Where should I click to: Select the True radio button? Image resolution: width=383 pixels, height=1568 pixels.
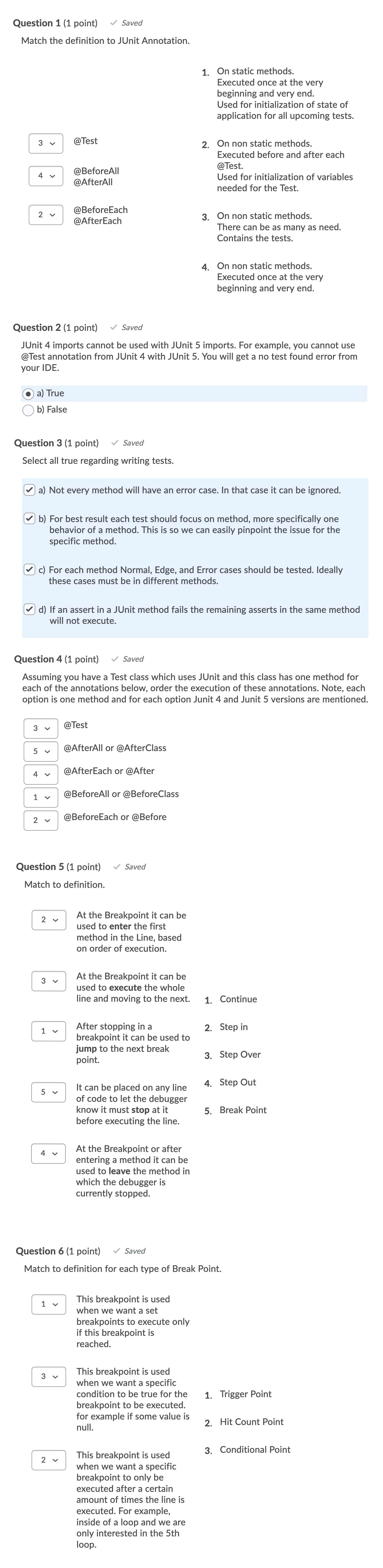click(x=28, y=394)
